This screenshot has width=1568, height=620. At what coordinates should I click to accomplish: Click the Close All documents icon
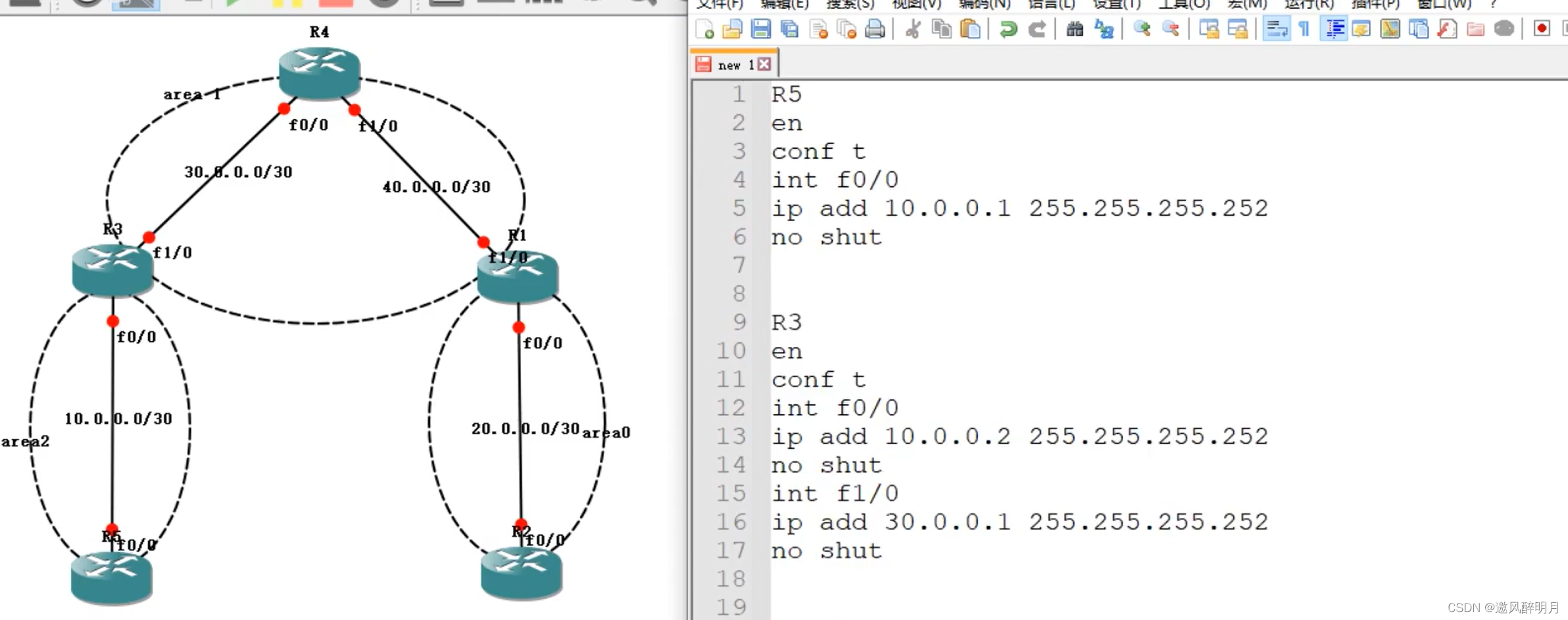click(846, 29)
